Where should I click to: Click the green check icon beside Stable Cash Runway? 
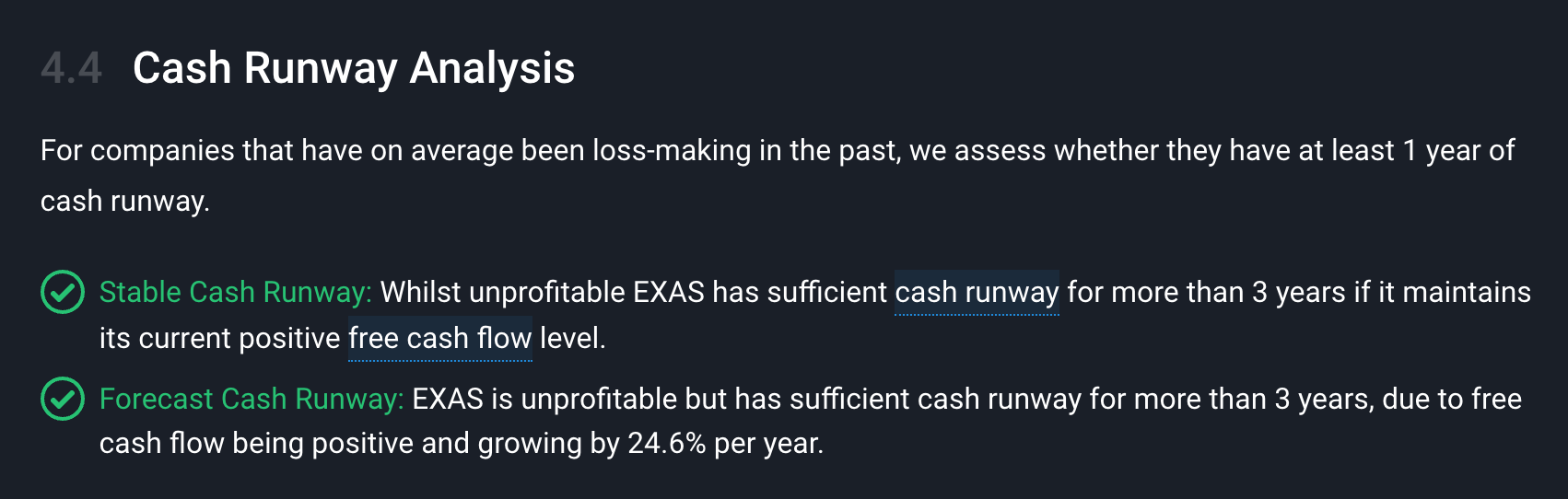pos(63,292)
